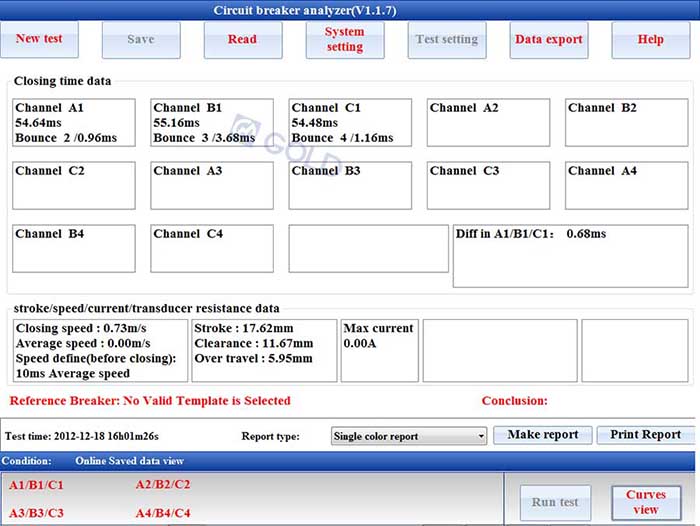
Task: Open Curves view
Action: pos(645,502)
